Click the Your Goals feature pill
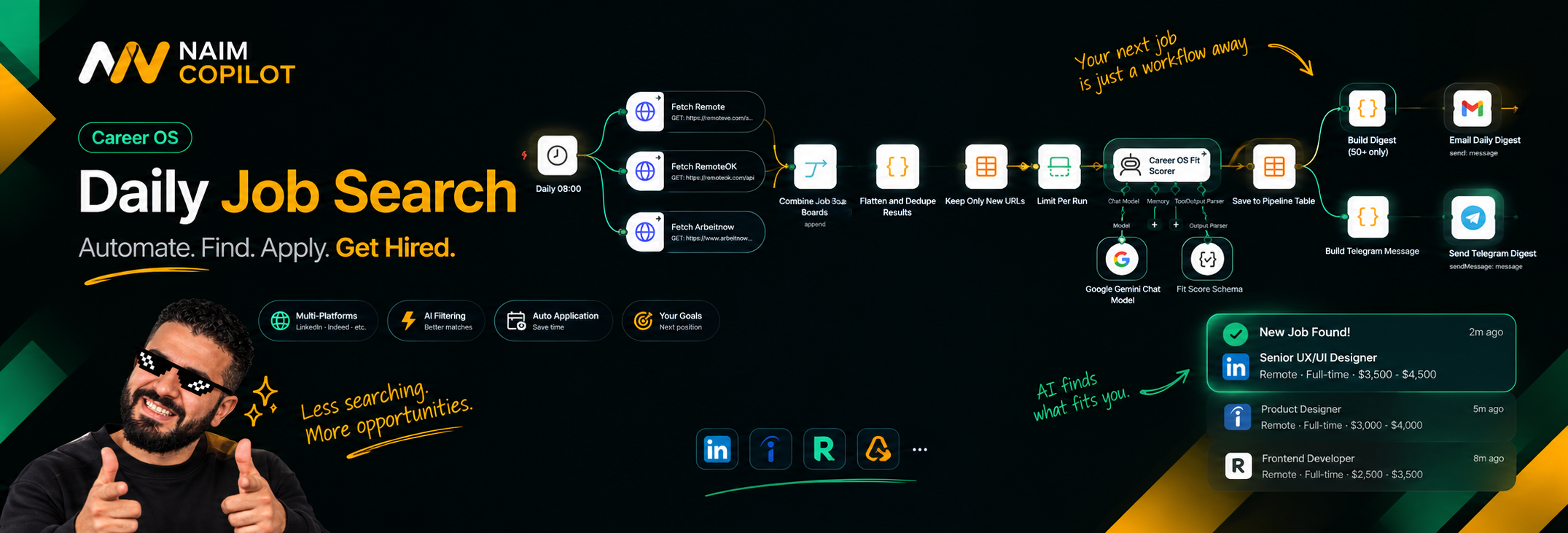 coord(671,321)
